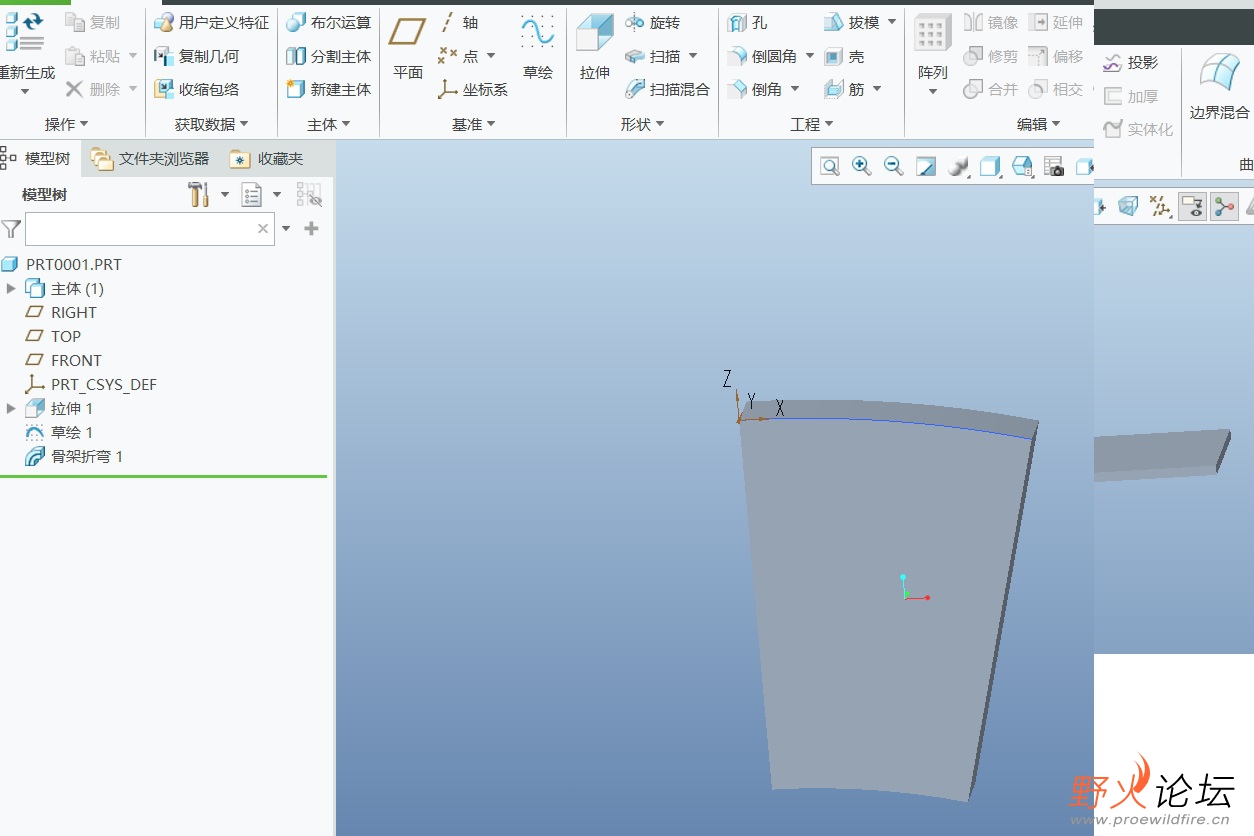The image size is (1254, 836).
Task: Open the 操作 group dropdown
Action: pos(67,124)
